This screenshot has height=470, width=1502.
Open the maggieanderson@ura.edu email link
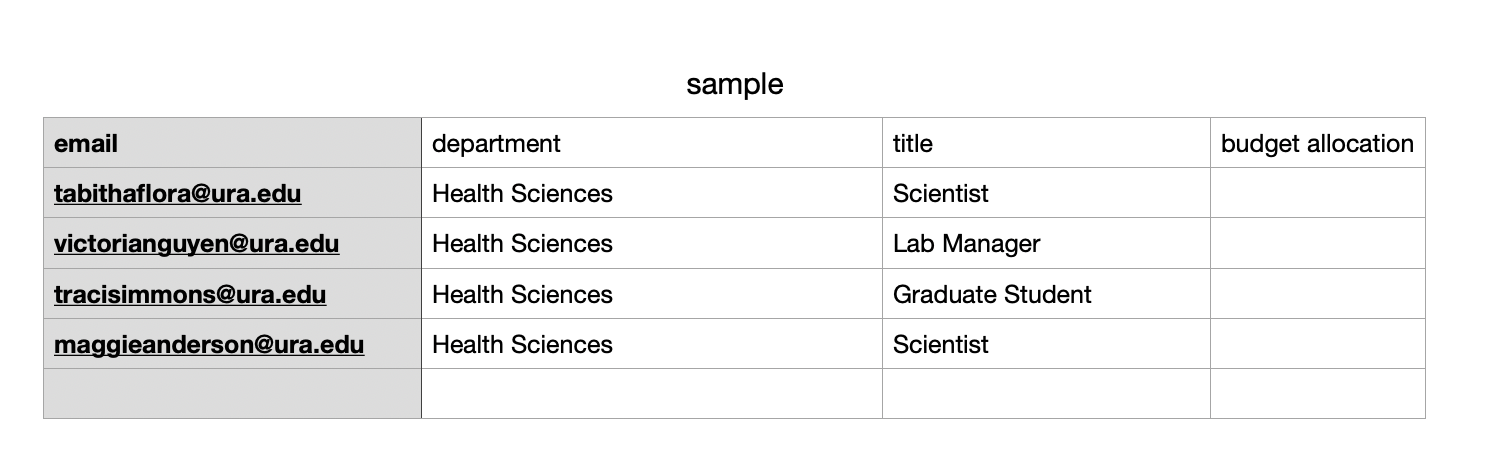209,344
